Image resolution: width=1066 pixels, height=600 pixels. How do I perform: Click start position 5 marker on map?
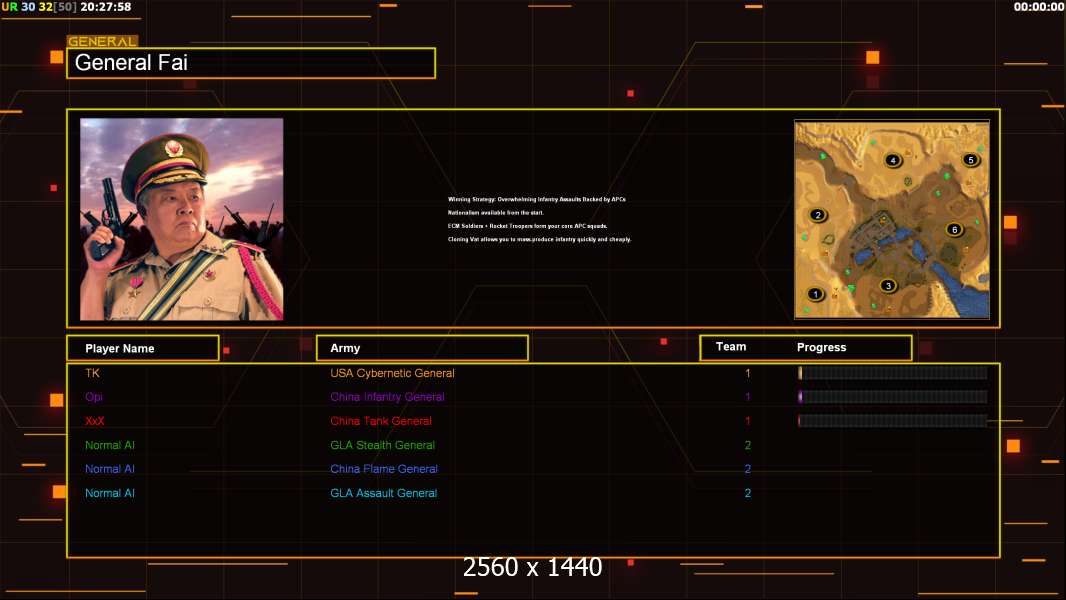tap(969, 159)
